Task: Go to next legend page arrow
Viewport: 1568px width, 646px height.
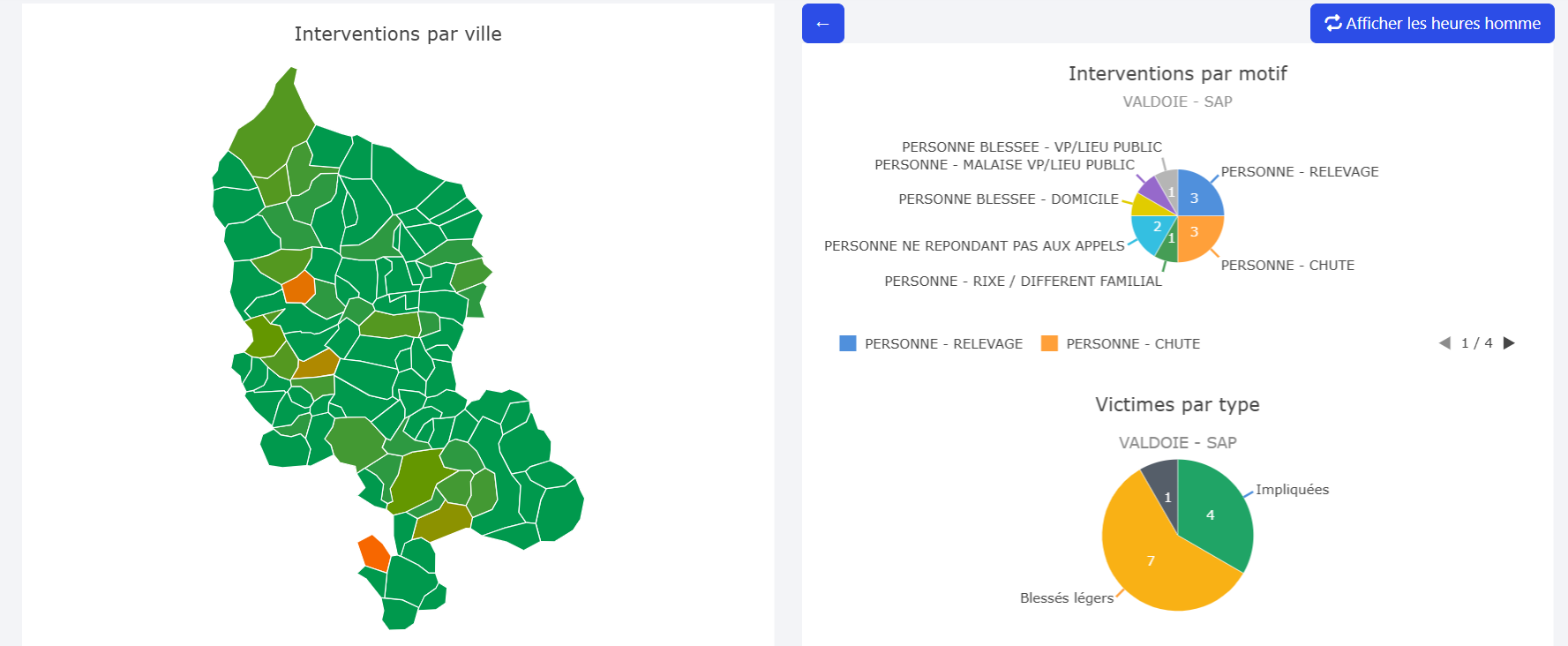Action: click(1509, 343)
